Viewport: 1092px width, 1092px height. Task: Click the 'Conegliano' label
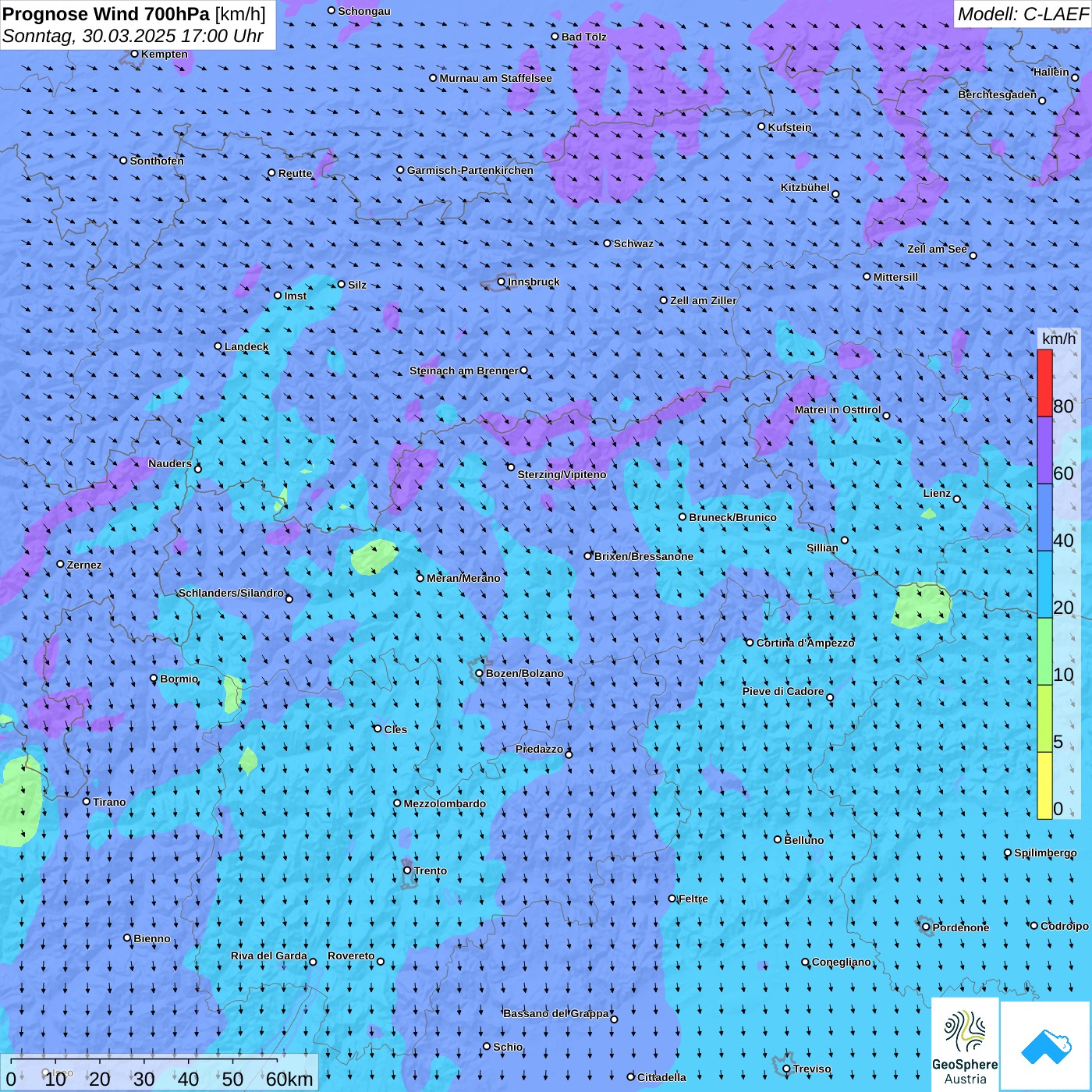841,962
